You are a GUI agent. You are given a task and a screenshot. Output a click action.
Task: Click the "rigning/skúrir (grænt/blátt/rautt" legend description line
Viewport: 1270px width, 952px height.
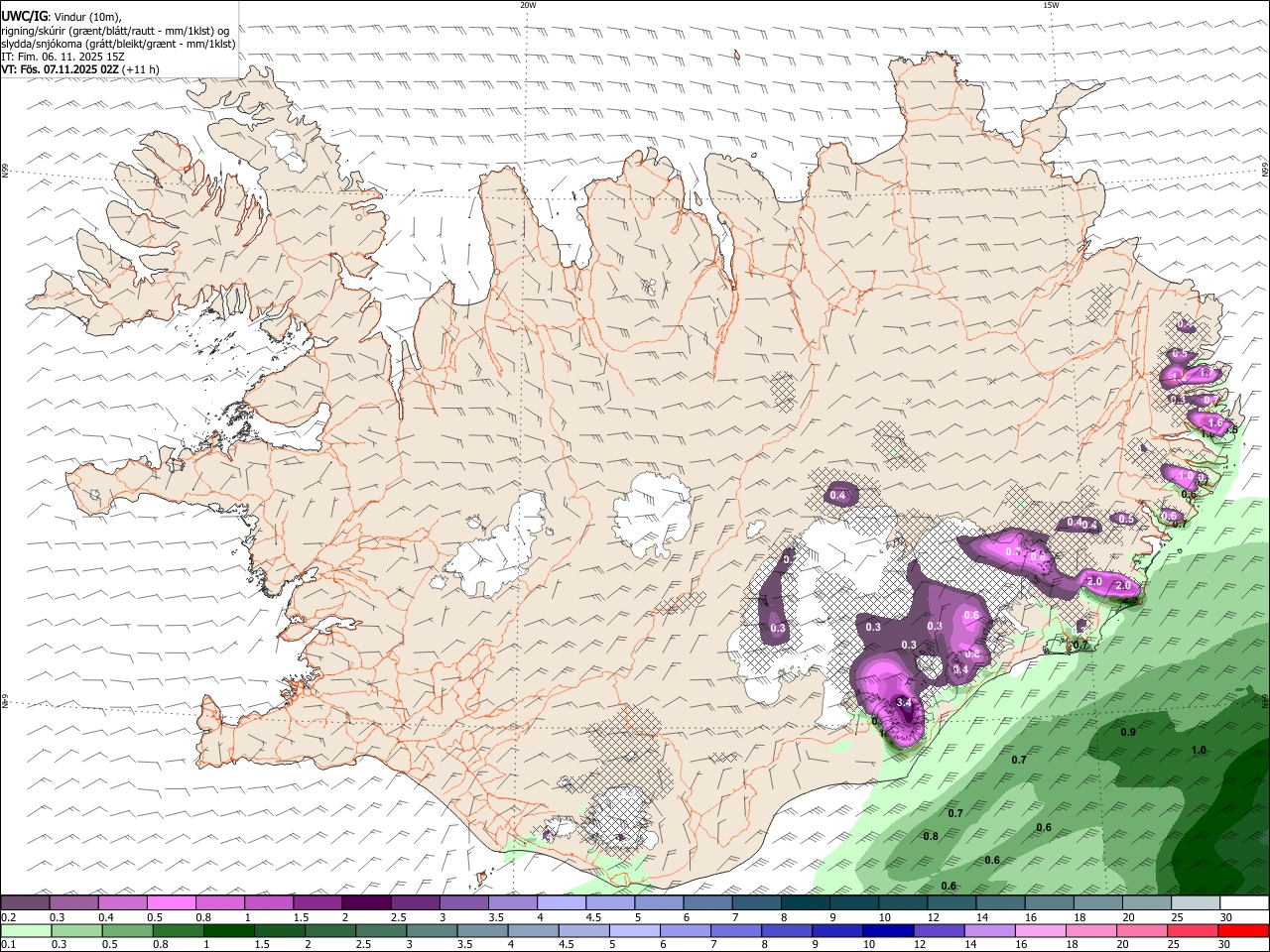click(x=115, y=30)
